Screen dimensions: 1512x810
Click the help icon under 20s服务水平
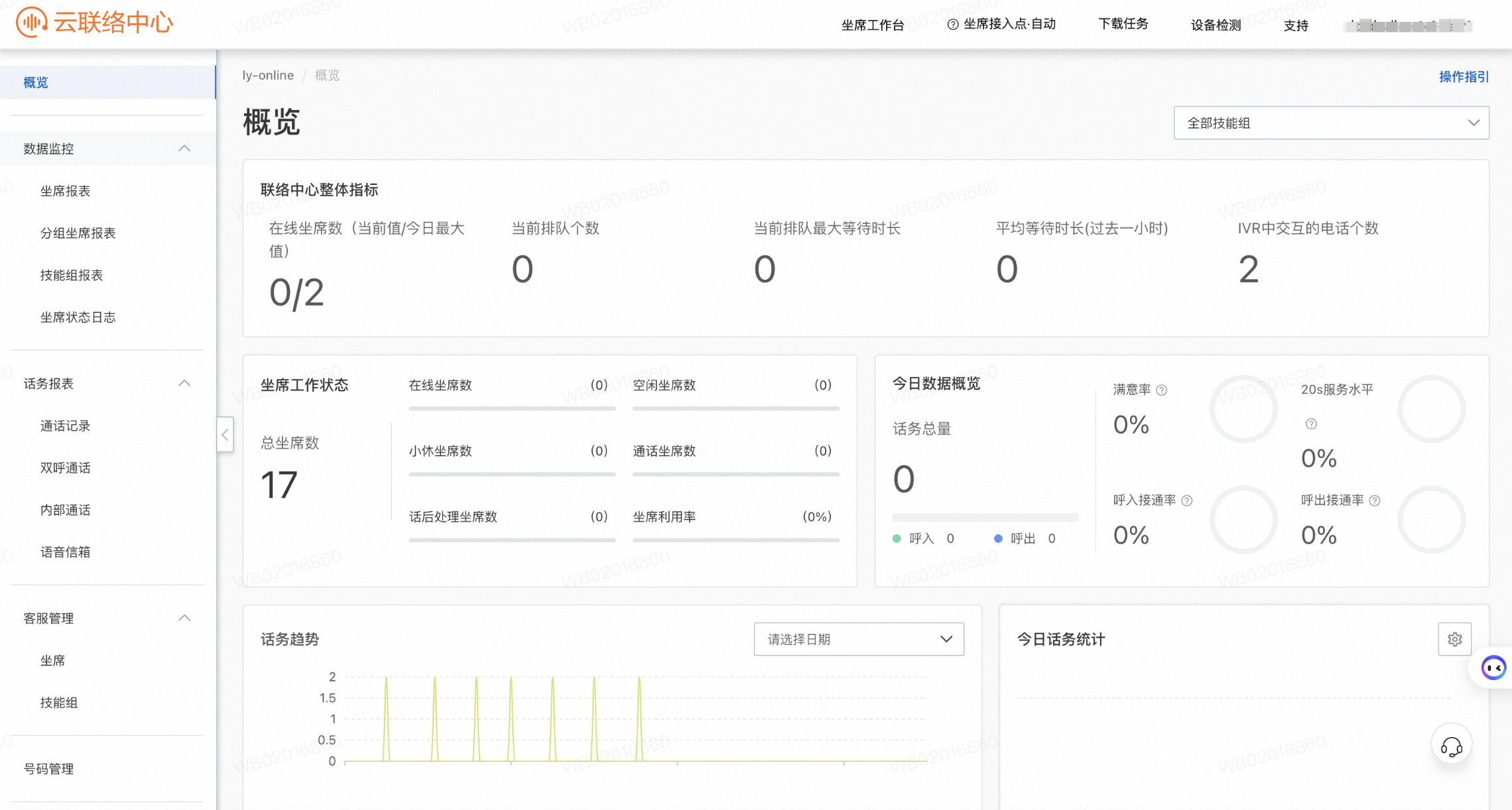point(1311,424)
